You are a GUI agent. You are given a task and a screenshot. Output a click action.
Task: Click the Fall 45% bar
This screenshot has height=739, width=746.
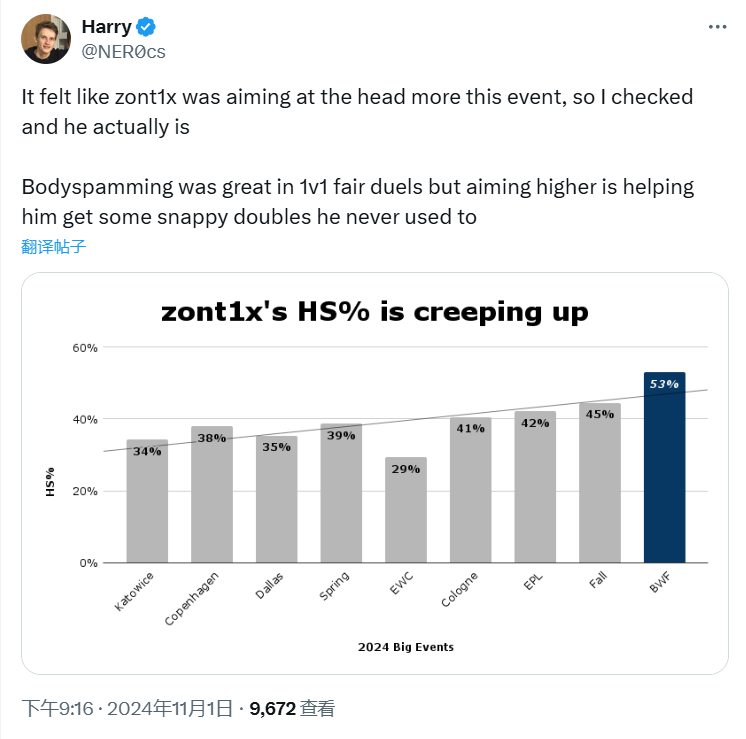pyautogui.click(x=599, y=483)
